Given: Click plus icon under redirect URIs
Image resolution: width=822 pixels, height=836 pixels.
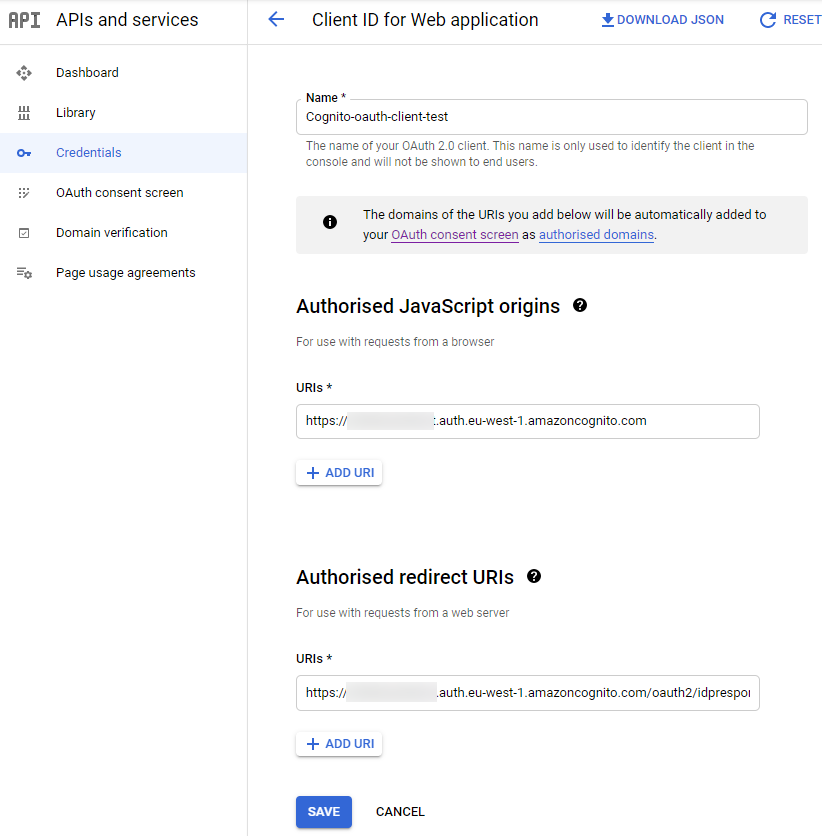Looking at the screenshot, I should (313, 744).
